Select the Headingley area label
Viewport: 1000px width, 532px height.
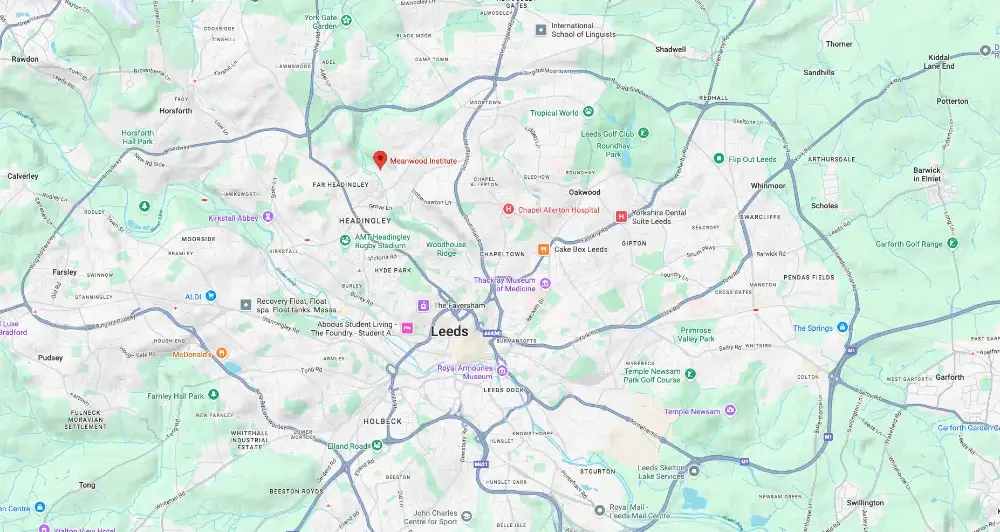point(365,221)
